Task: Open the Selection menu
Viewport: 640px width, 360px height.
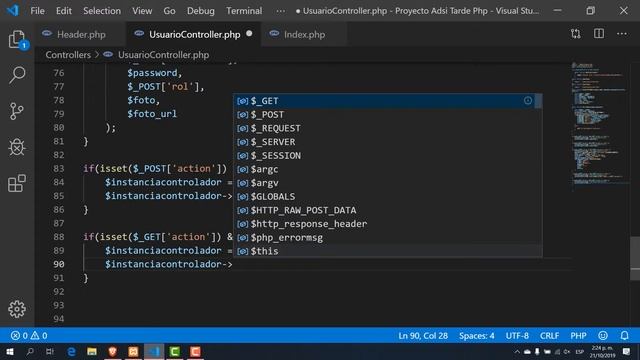Action: [x=102, y=11]
